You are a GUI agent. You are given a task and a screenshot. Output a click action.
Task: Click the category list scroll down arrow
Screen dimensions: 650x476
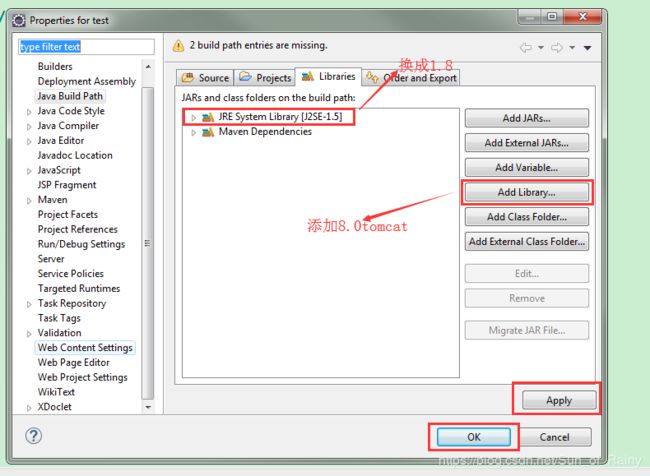coord(148,407)
